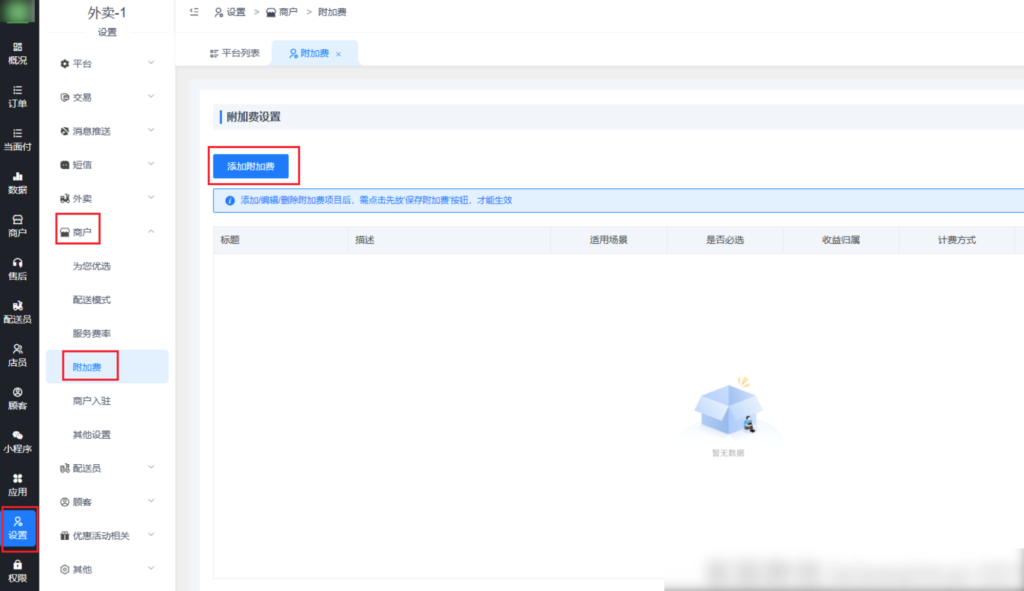The image size is (1024, 591).
Task: Open the 订单 orders icon in sidebar
Action: pyautogui.click(x=17, y=96)
